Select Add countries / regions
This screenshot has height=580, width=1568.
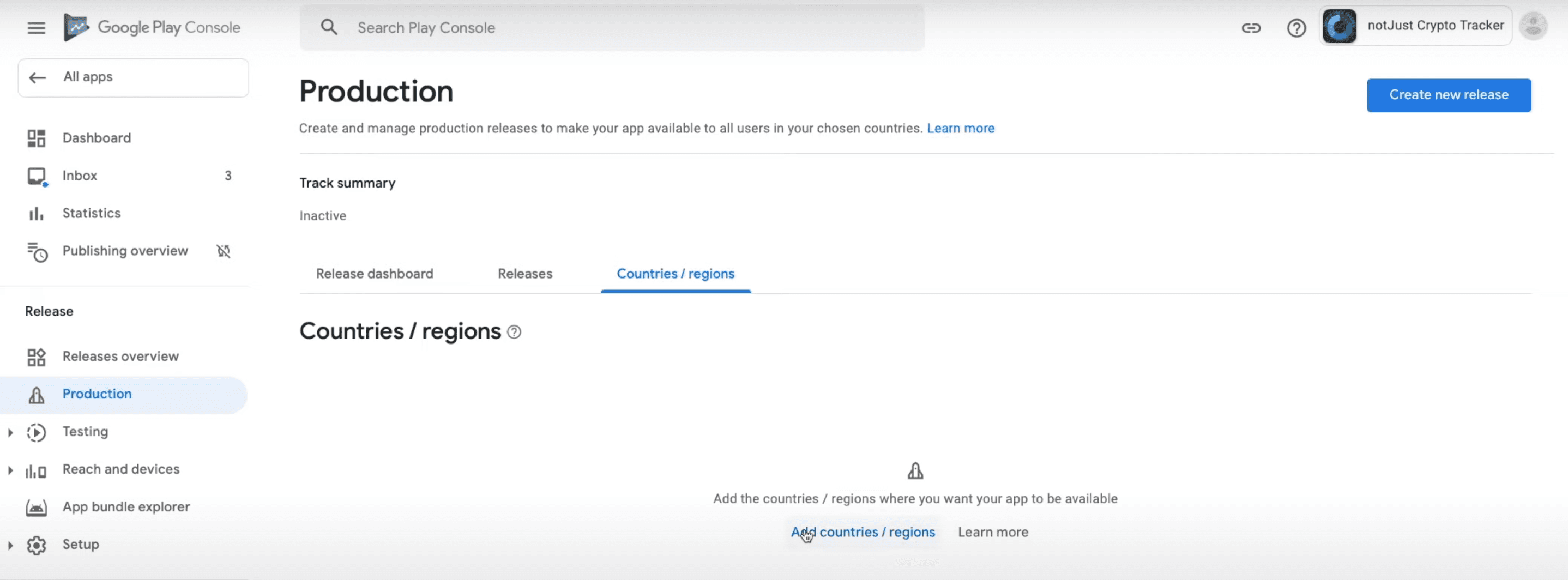(862, 531)
